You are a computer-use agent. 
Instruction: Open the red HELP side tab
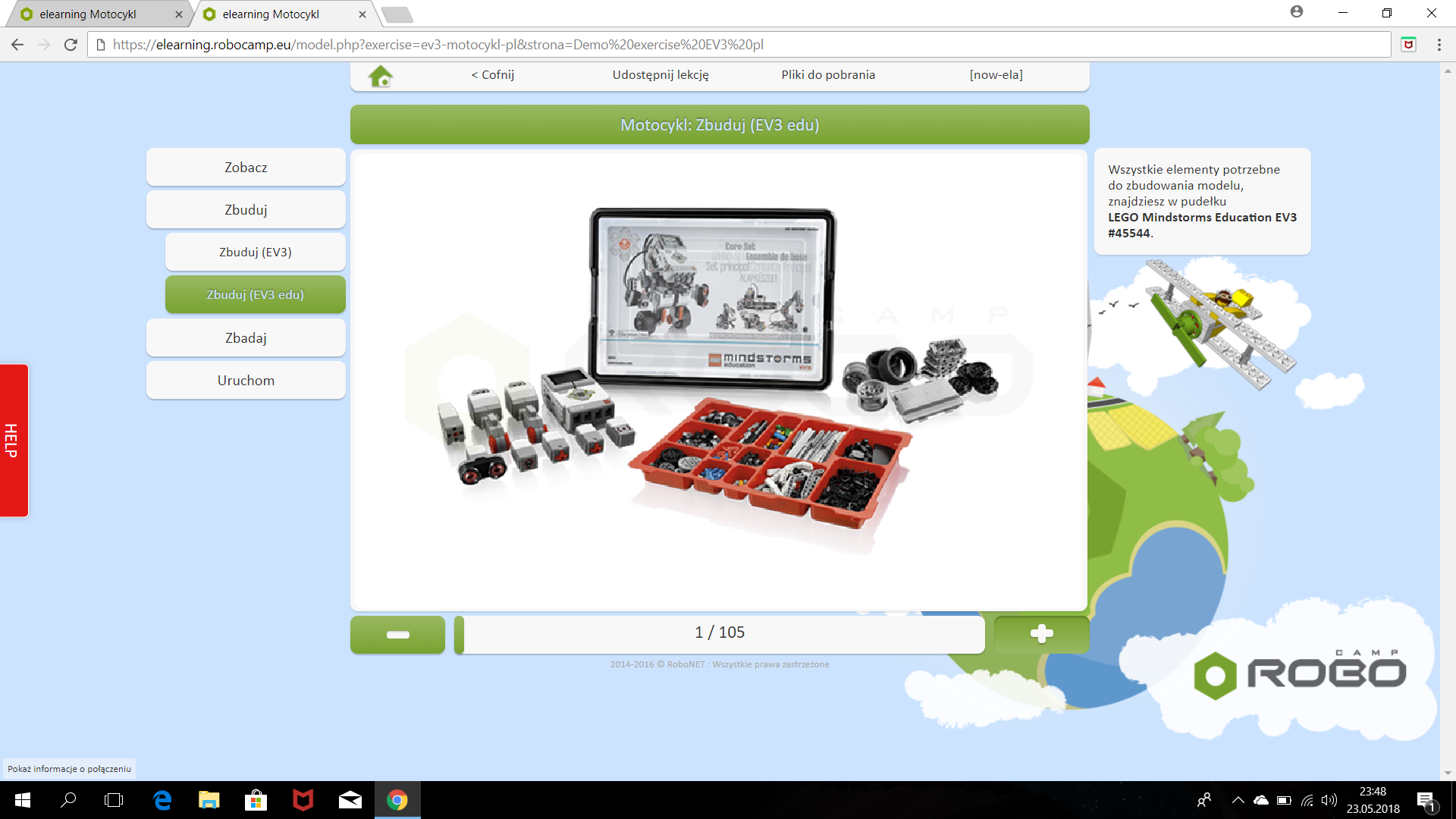click(14, 441)
